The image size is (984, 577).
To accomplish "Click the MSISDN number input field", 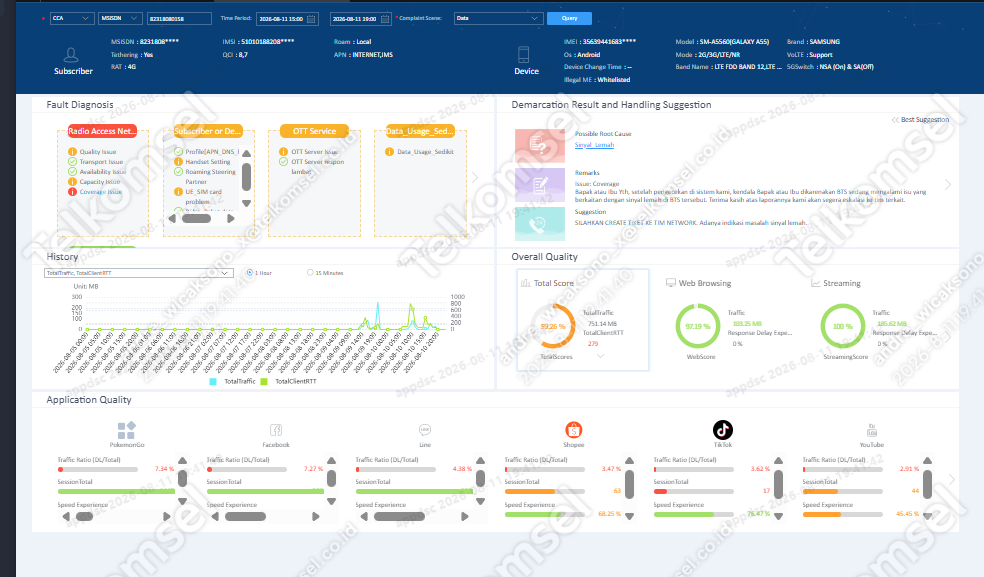I will (x=179, y=19).
